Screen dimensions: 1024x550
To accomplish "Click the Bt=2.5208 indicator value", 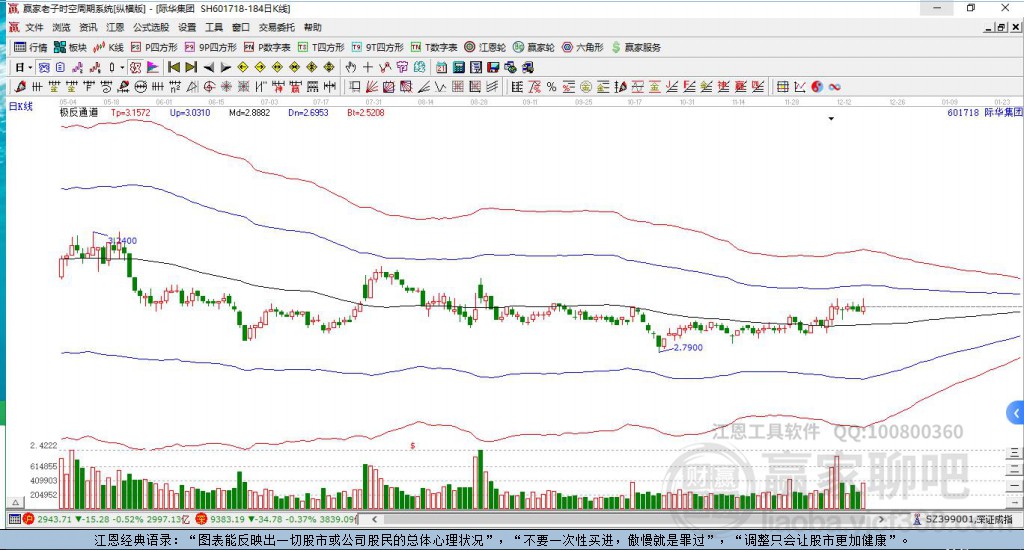I will [x=366, y=112].
